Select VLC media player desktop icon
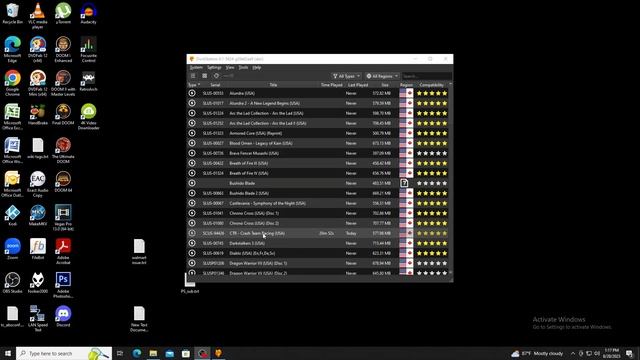Viewport: 640px width, 360px height. 38,16
